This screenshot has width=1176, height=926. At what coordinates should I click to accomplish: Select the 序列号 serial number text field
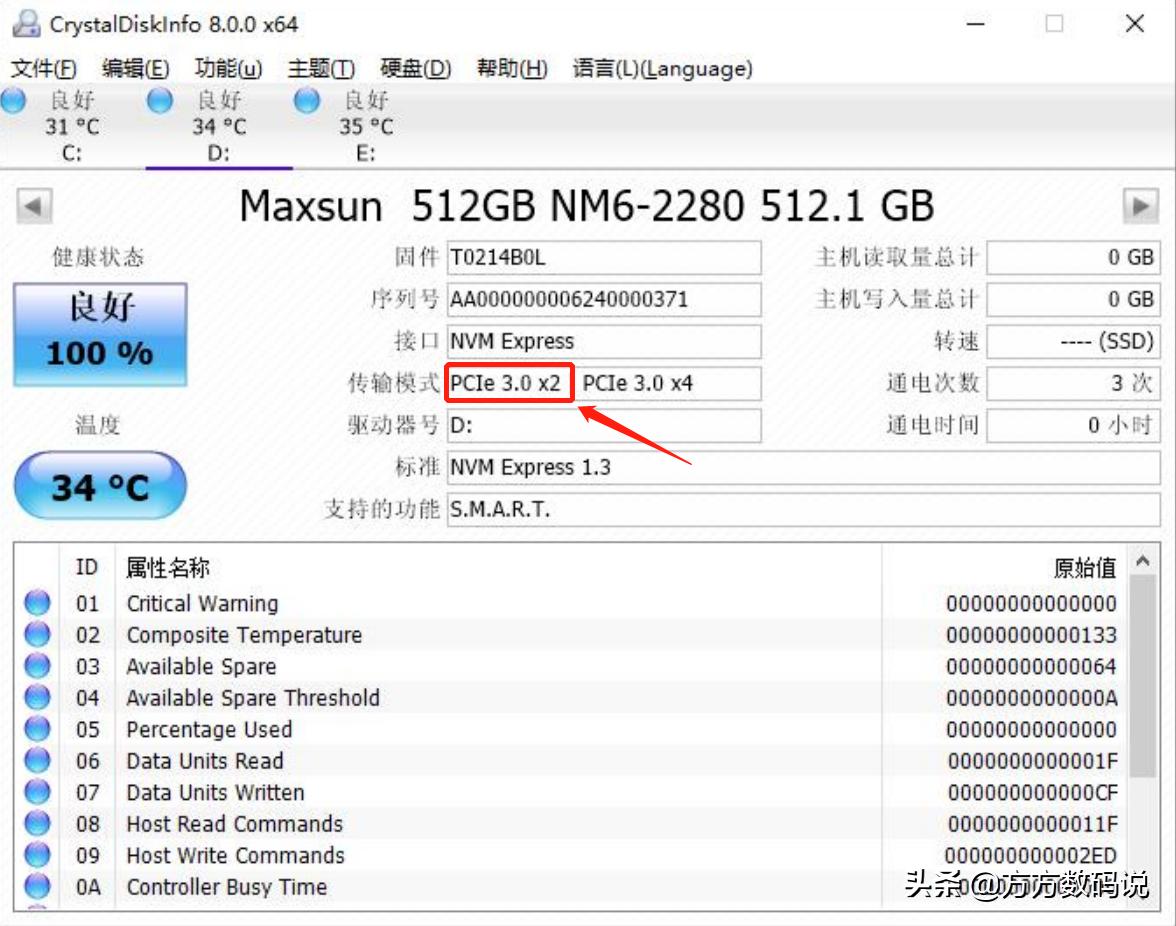600,299
